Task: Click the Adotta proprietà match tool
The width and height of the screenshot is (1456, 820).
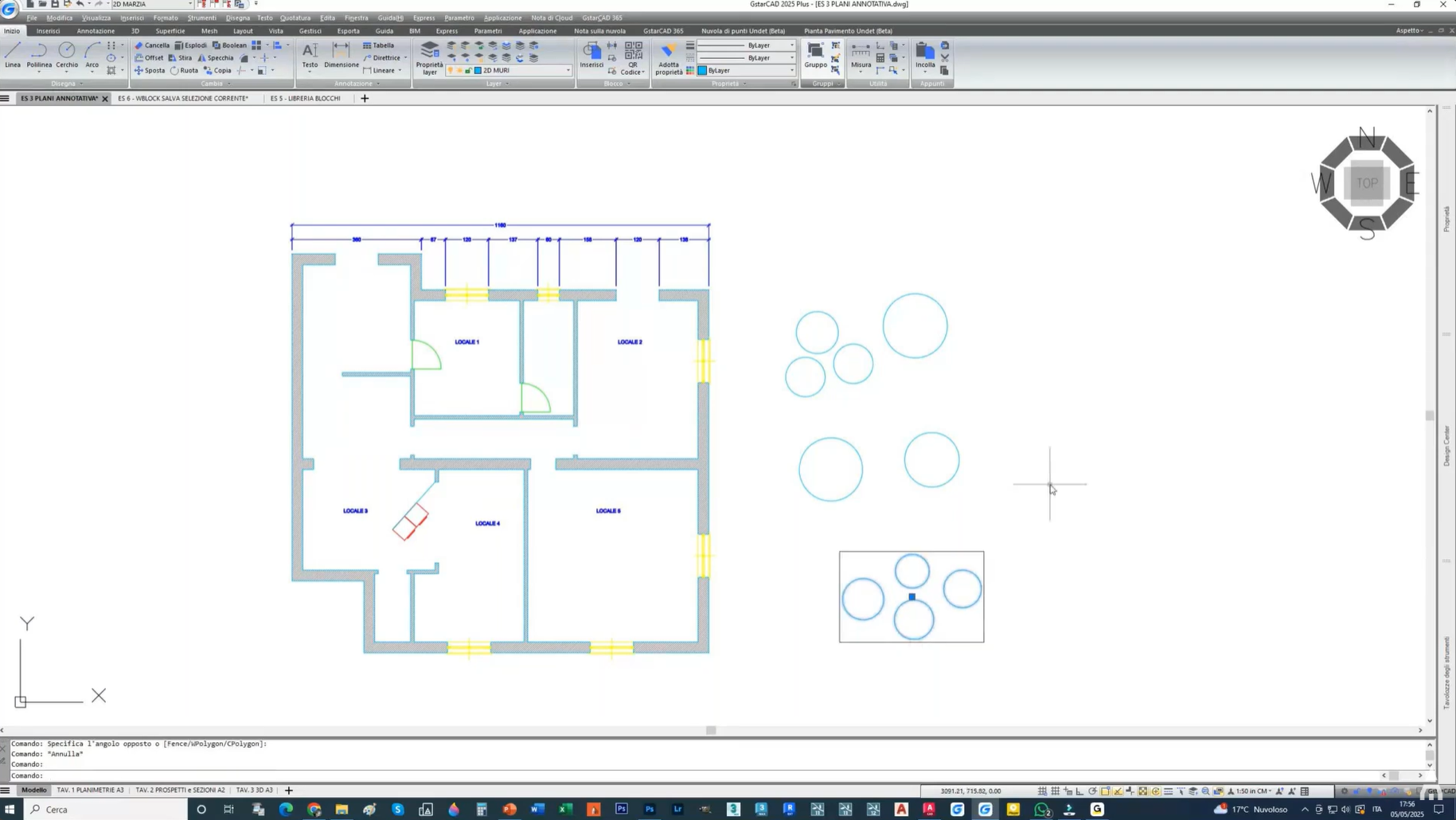Action: [668, 58]
